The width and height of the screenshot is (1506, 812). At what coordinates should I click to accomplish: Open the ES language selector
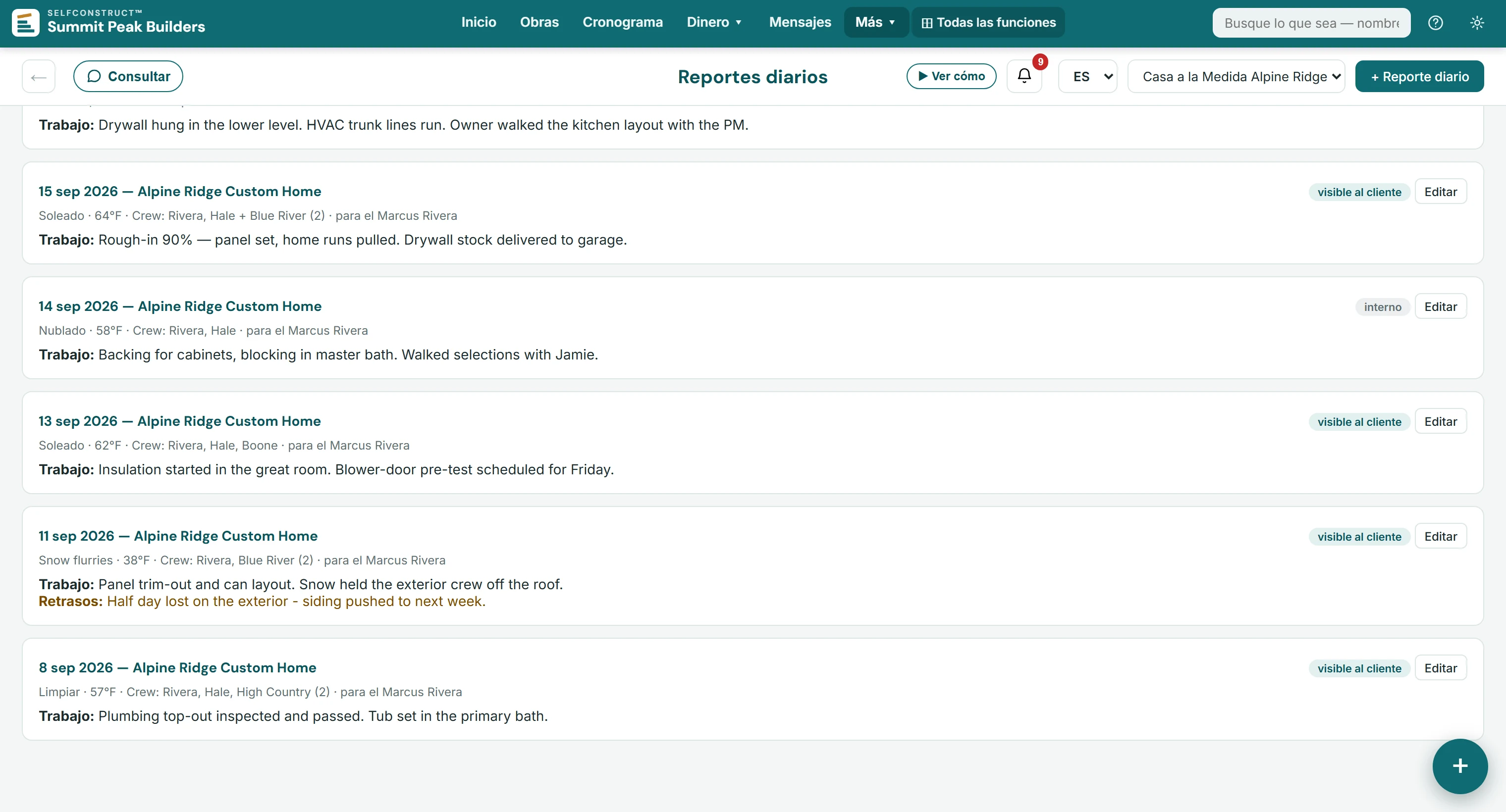click(x=1087, y=76)
